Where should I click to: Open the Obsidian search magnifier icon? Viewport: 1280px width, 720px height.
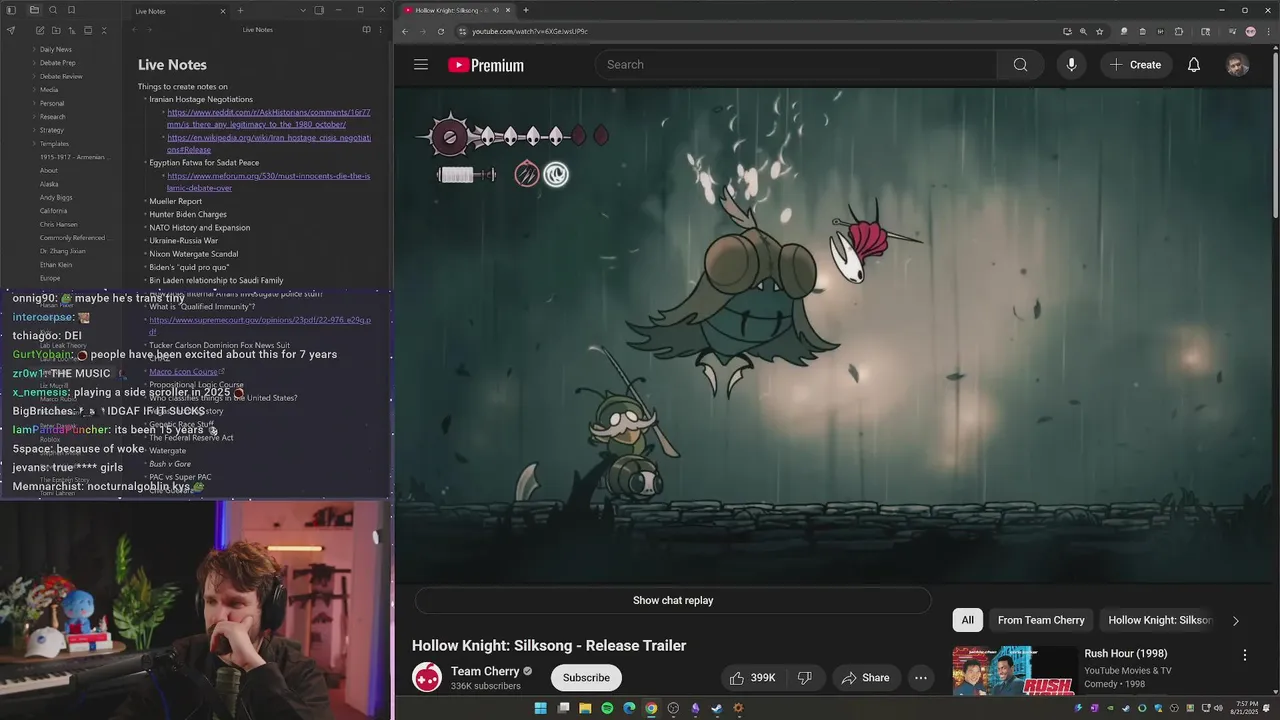53,10
